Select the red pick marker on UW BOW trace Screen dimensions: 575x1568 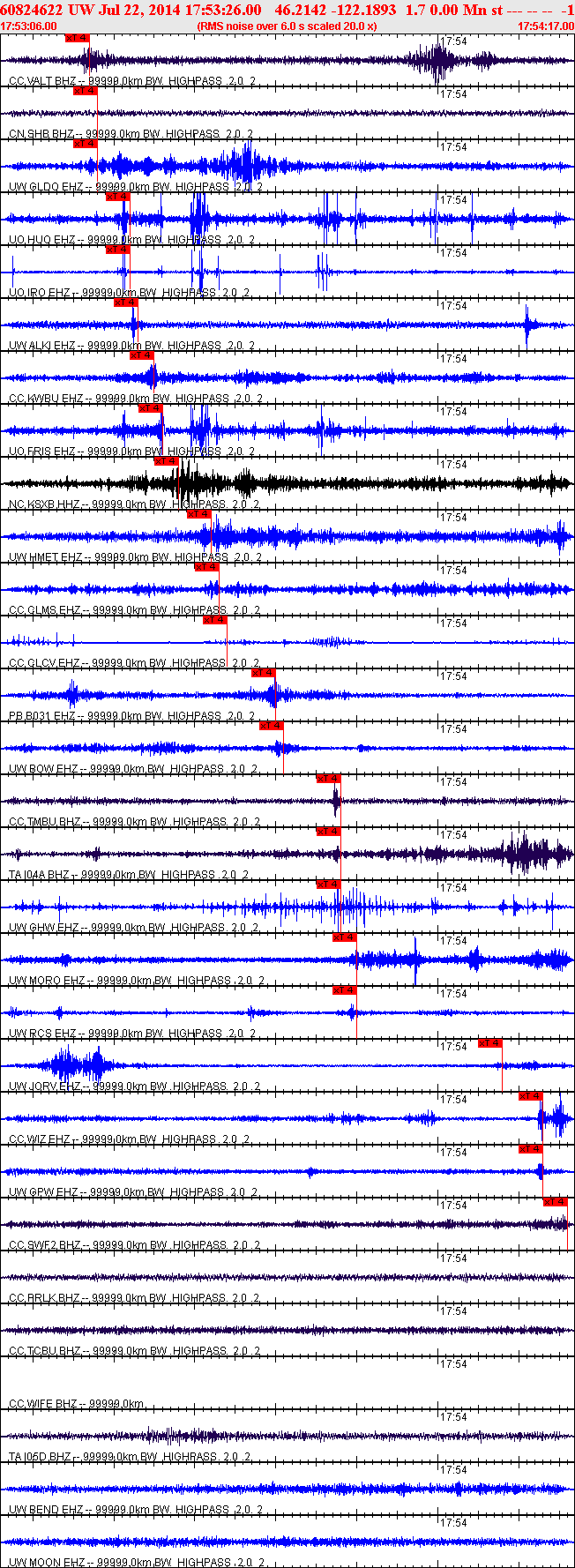pyautogui.click(x=272, y=726)
